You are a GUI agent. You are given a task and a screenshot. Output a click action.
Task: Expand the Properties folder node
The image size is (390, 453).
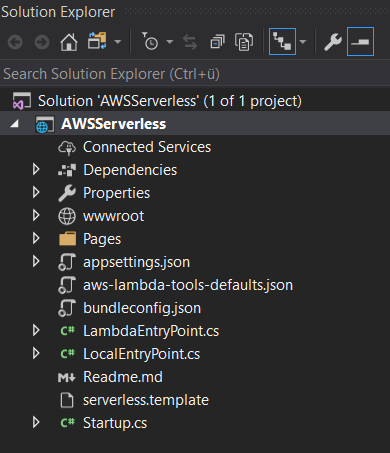36,193
